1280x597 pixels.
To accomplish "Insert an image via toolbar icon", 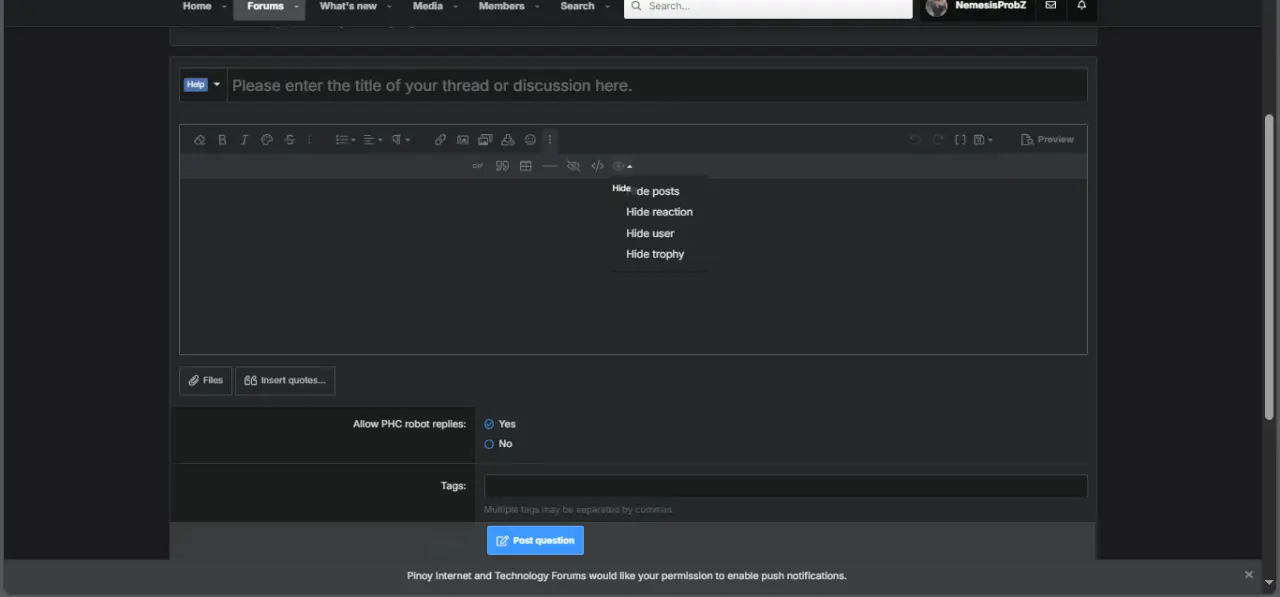I will tap(463, 140).
